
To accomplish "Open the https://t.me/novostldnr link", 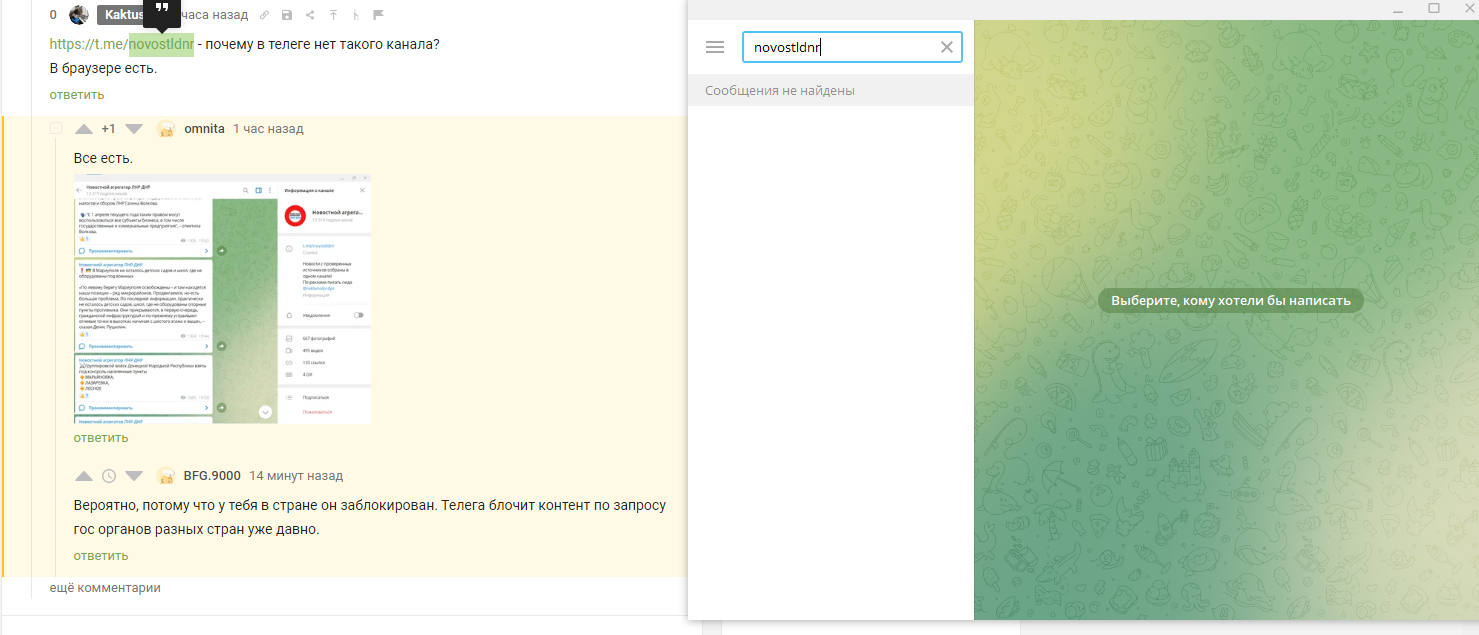I will (x=122, y=44).
